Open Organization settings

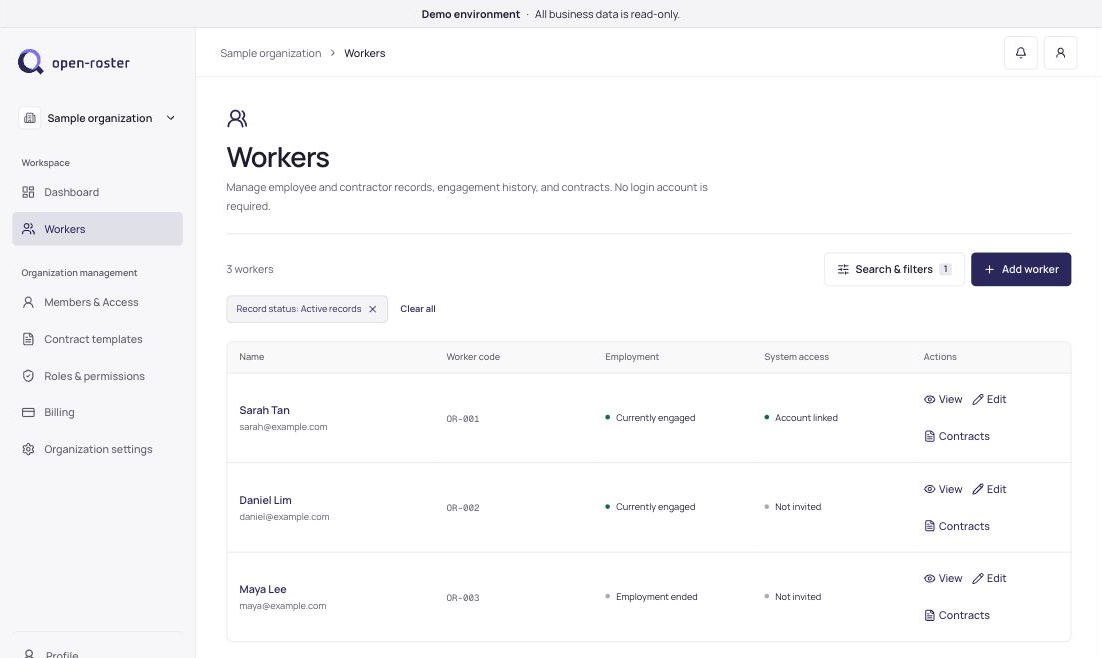pyautogui.click(x=98, y=449)
